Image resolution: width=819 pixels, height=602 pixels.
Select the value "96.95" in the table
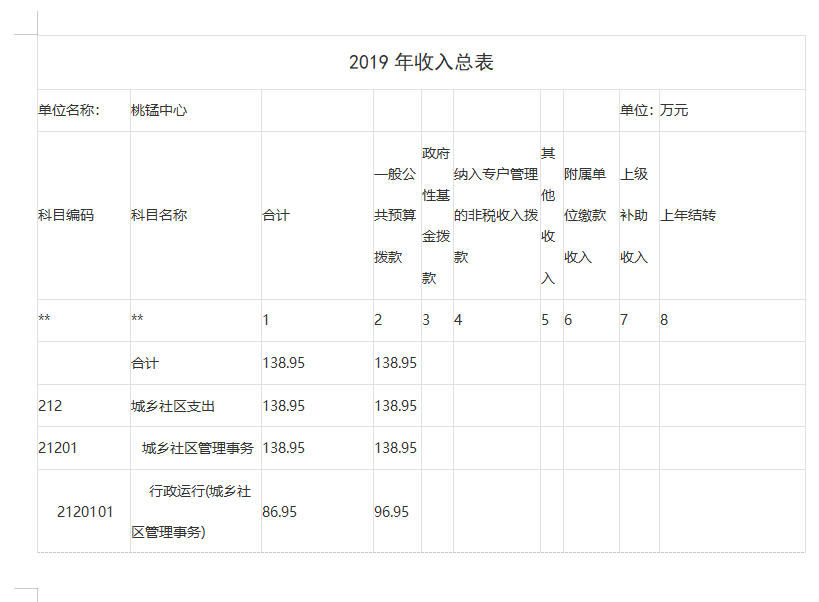pos(391,512)
